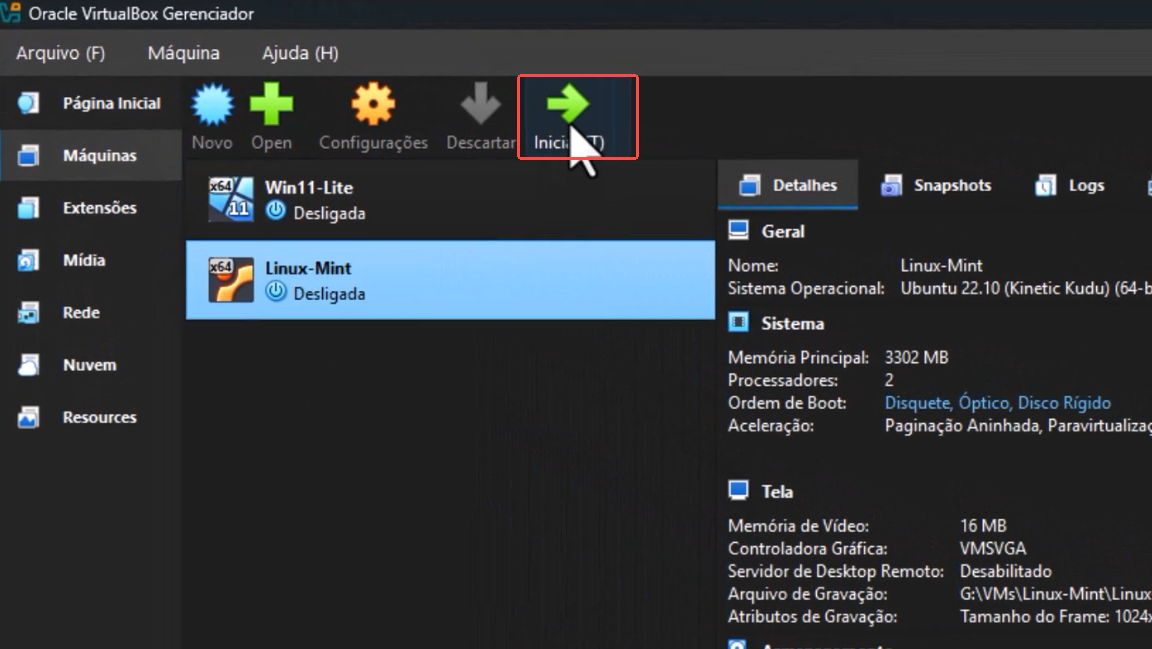Start the VM with Iniciar arrow

pyautogui.click(x=569, y=104)
